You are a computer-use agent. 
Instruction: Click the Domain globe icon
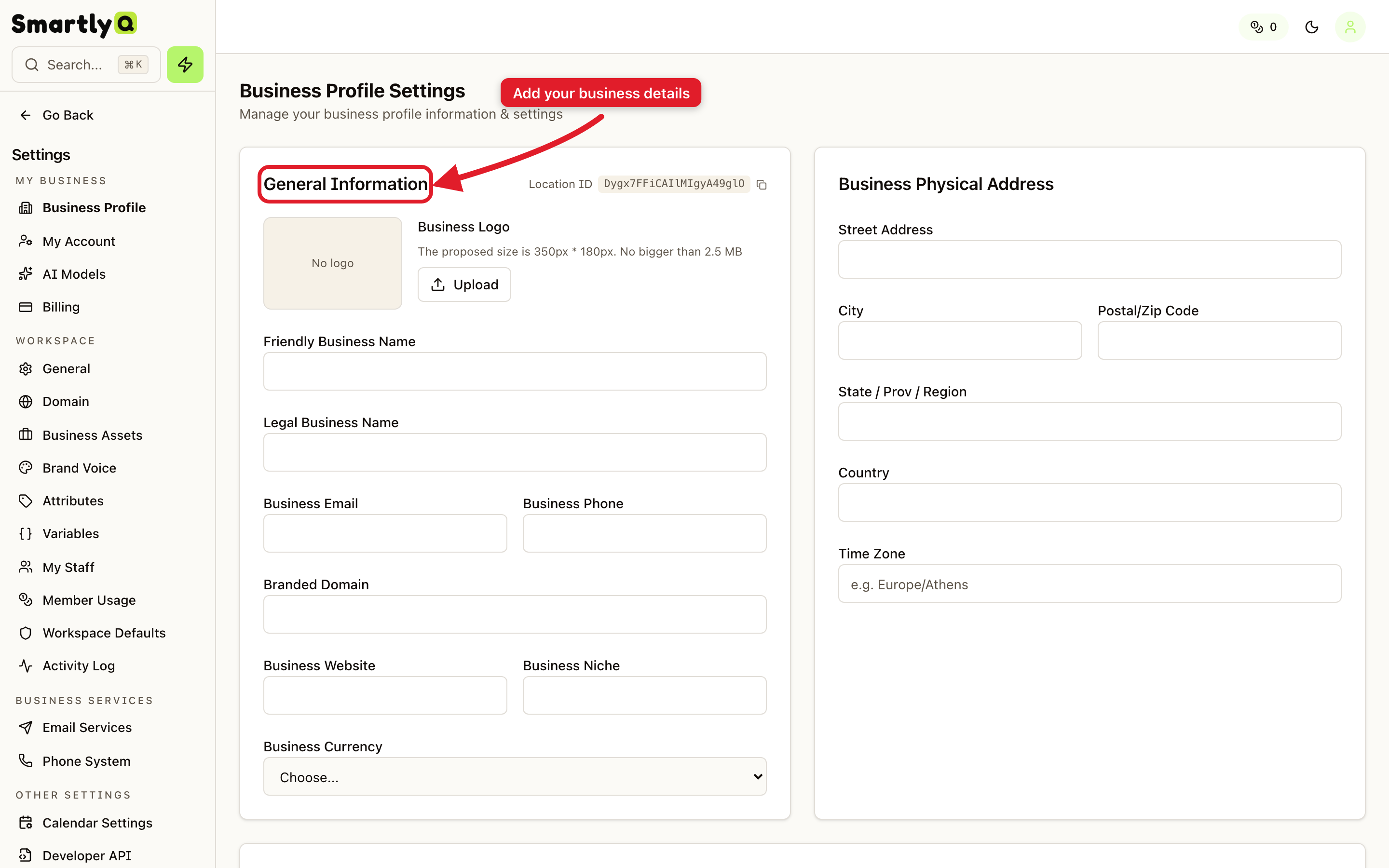[25, 402]
